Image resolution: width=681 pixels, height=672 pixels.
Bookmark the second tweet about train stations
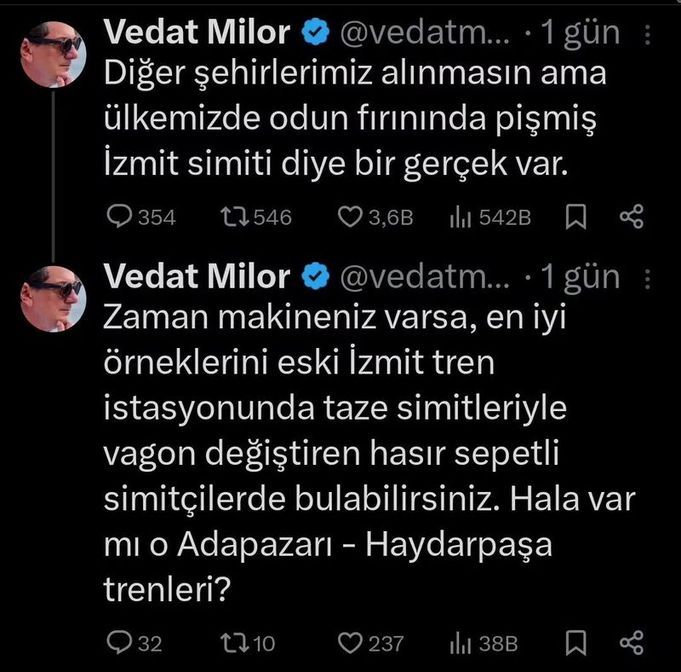577,642
